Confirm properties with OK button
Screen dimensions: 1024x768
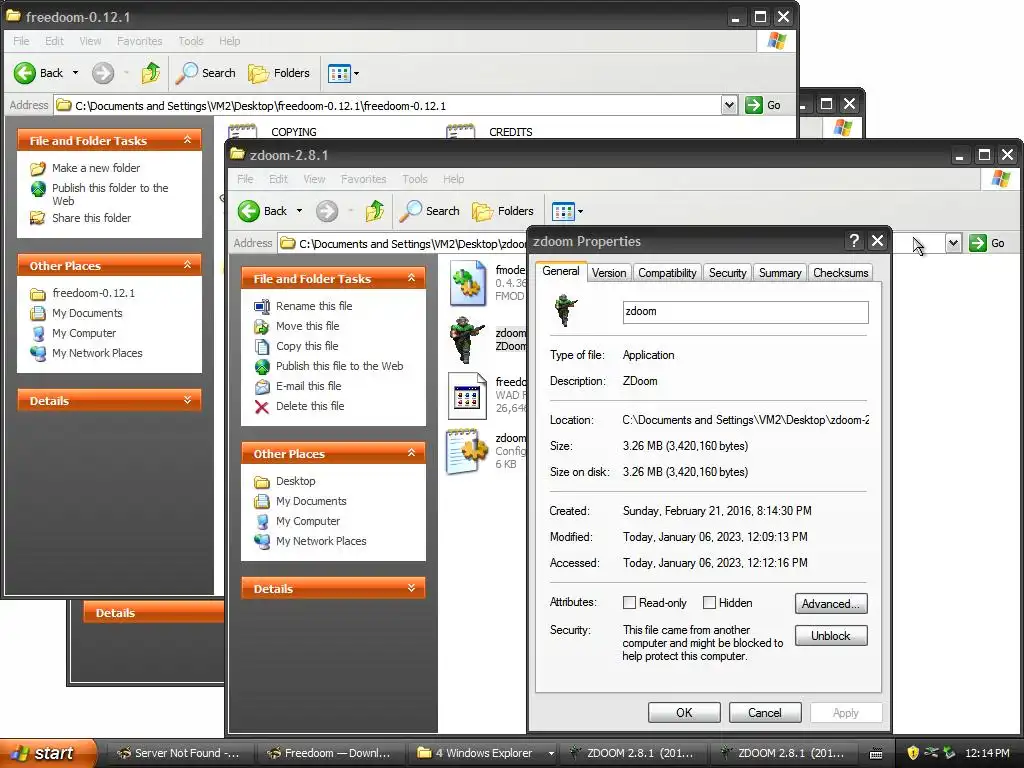coord(684,712)
